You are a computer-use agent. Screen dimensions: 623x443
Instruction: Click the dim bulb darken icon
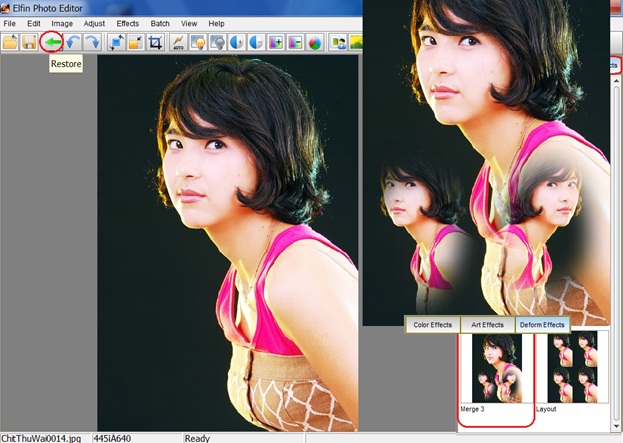point(217,42)
